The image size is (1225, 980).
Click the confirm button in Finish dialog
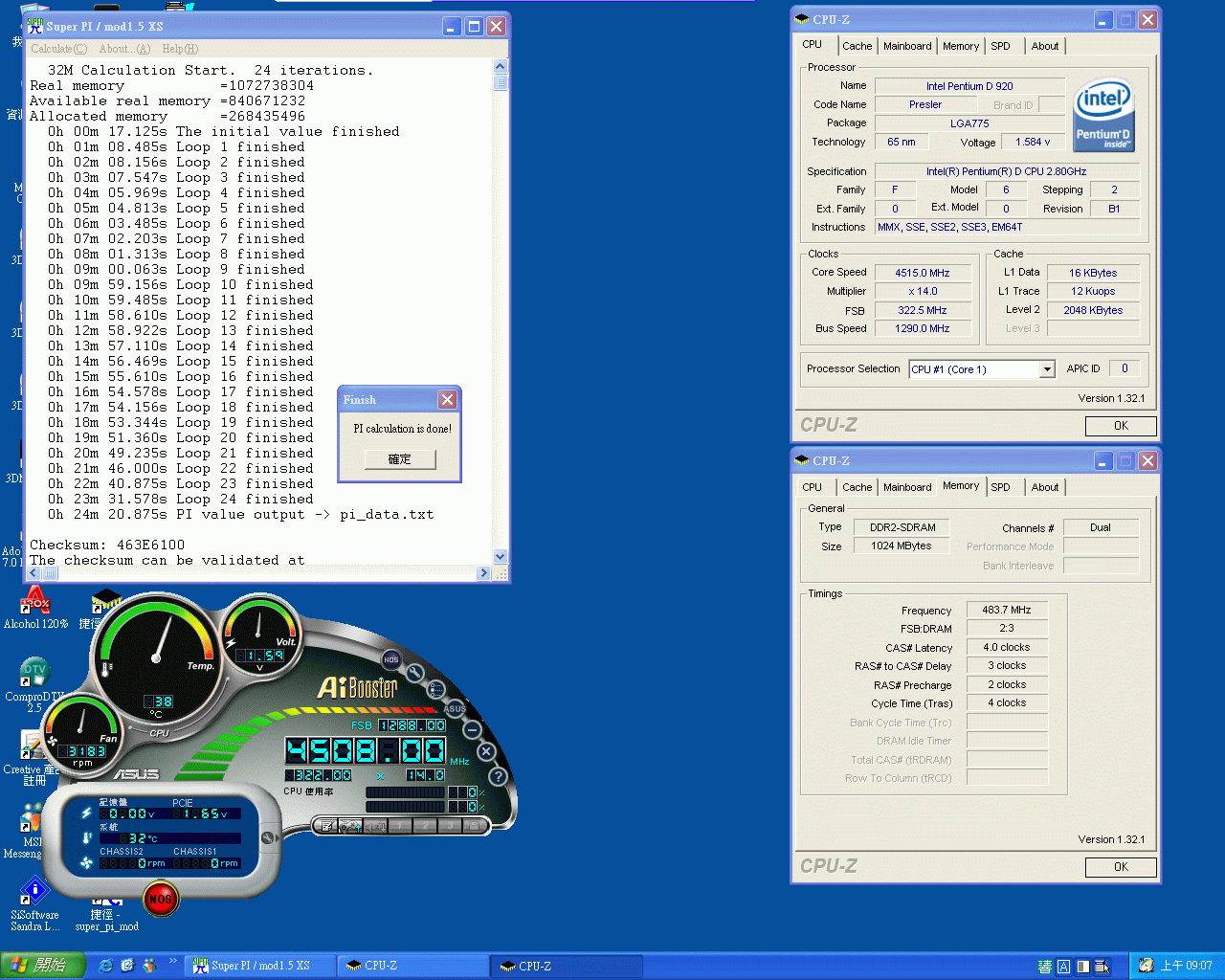coord(399,459)
